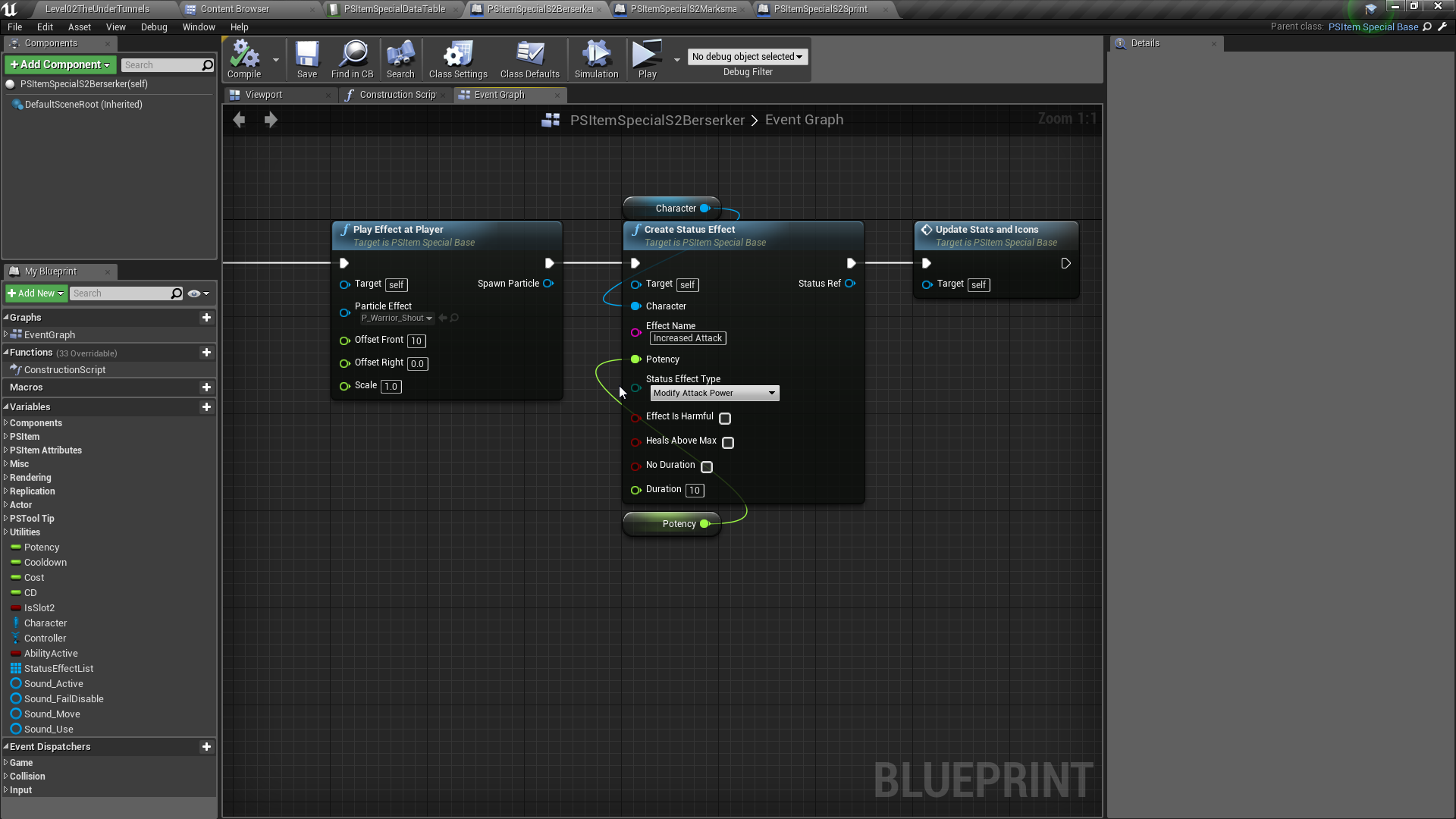Screen dimensions: 1456x819
Task: Select the Play Effect at Player node title
Action: [x=397, y=230]
